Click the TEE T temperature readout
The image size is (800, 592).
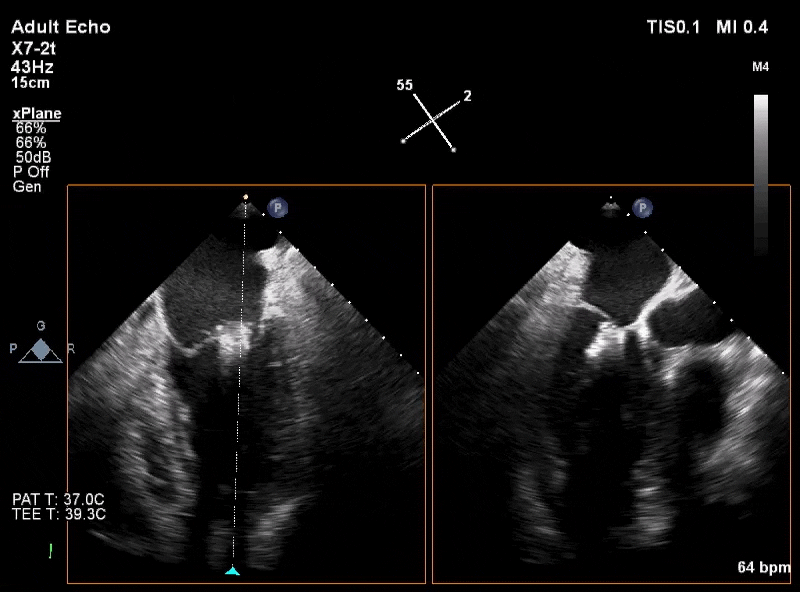(59, 514)
